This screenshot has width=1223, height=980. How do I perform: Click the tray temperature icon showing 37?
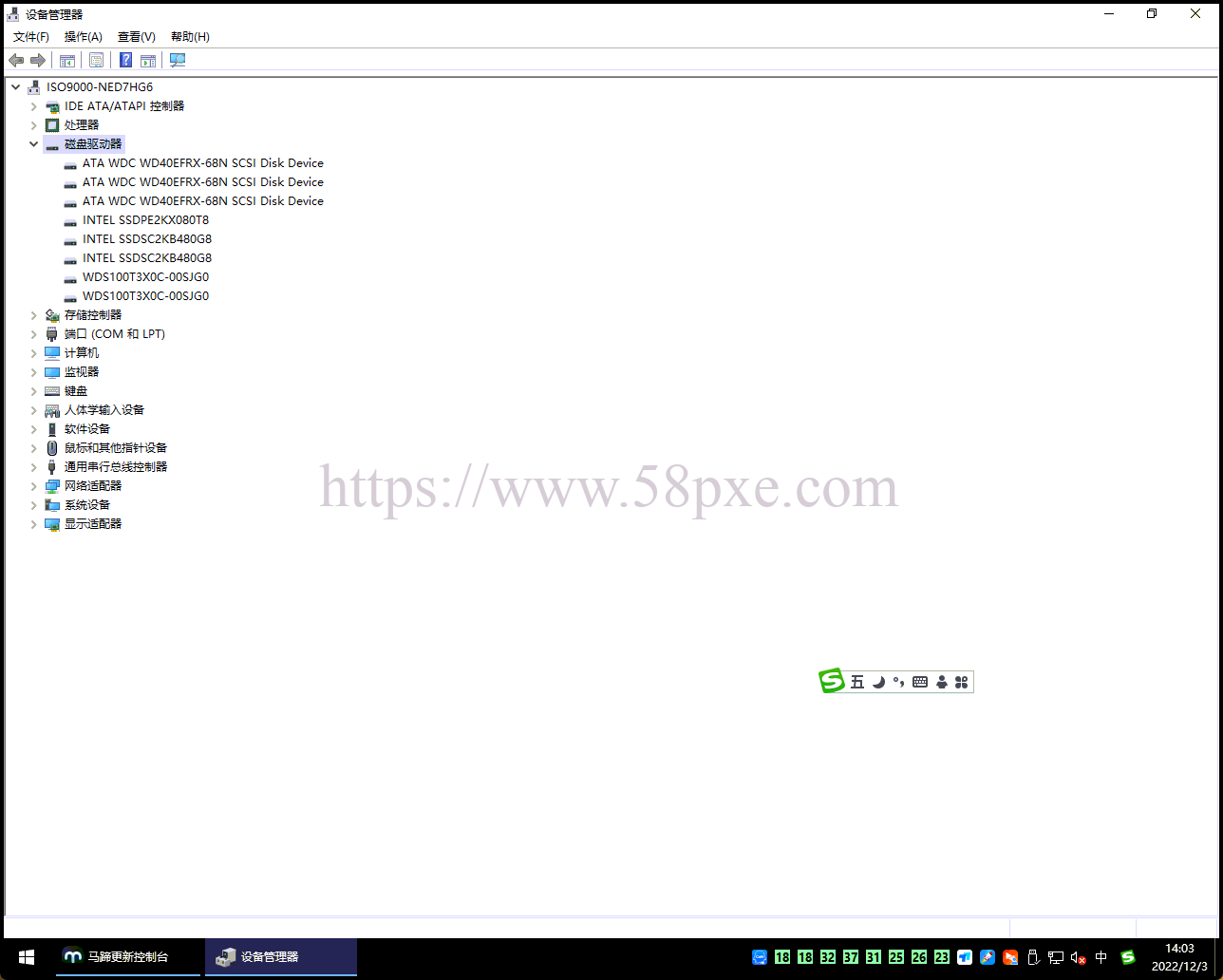pyautogui.click(x=851, y=957)
